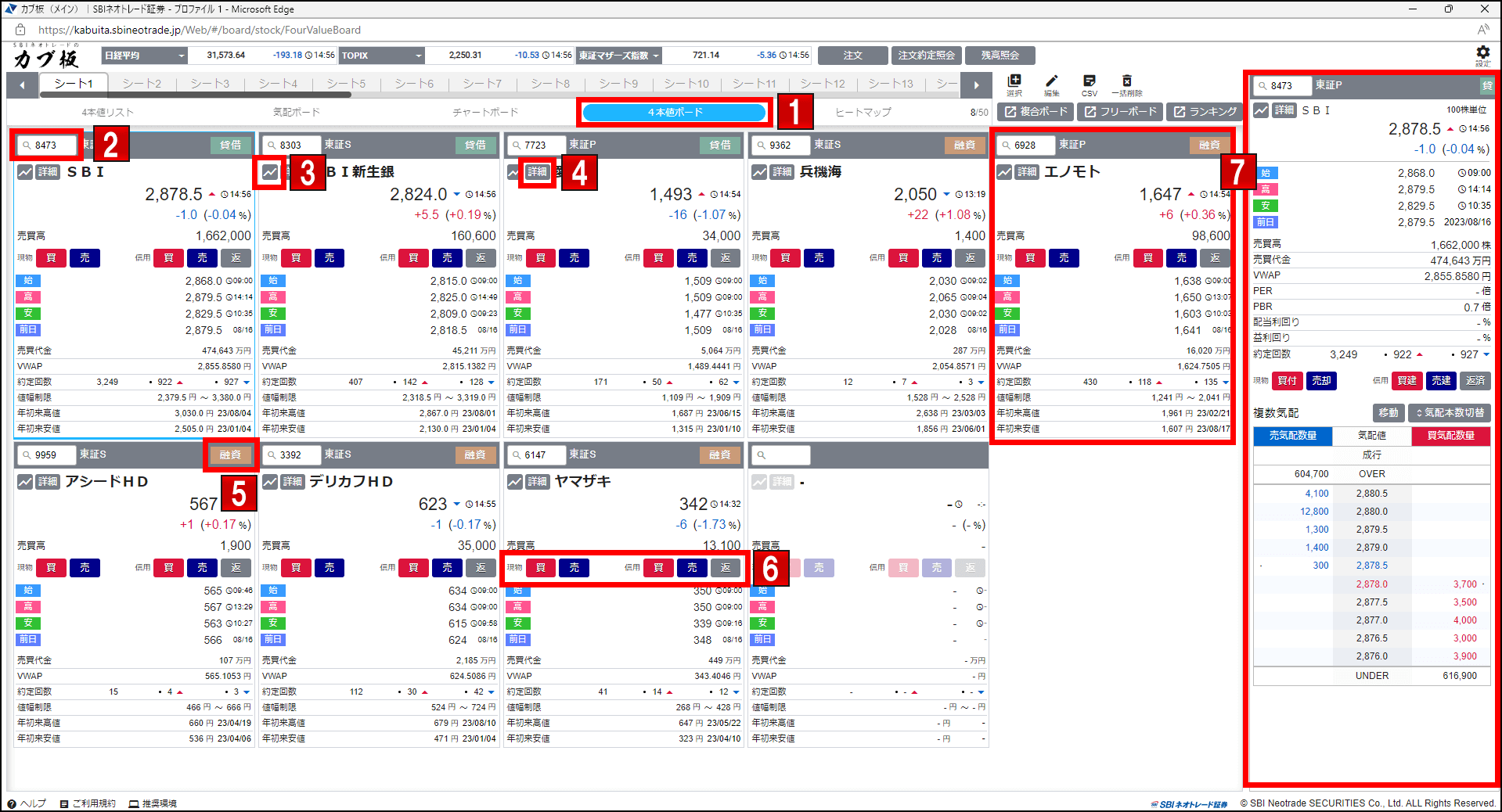The image size is (1502, 812).
Task: Select the 4本値リスト view tab
Action: tap(108, 113)
